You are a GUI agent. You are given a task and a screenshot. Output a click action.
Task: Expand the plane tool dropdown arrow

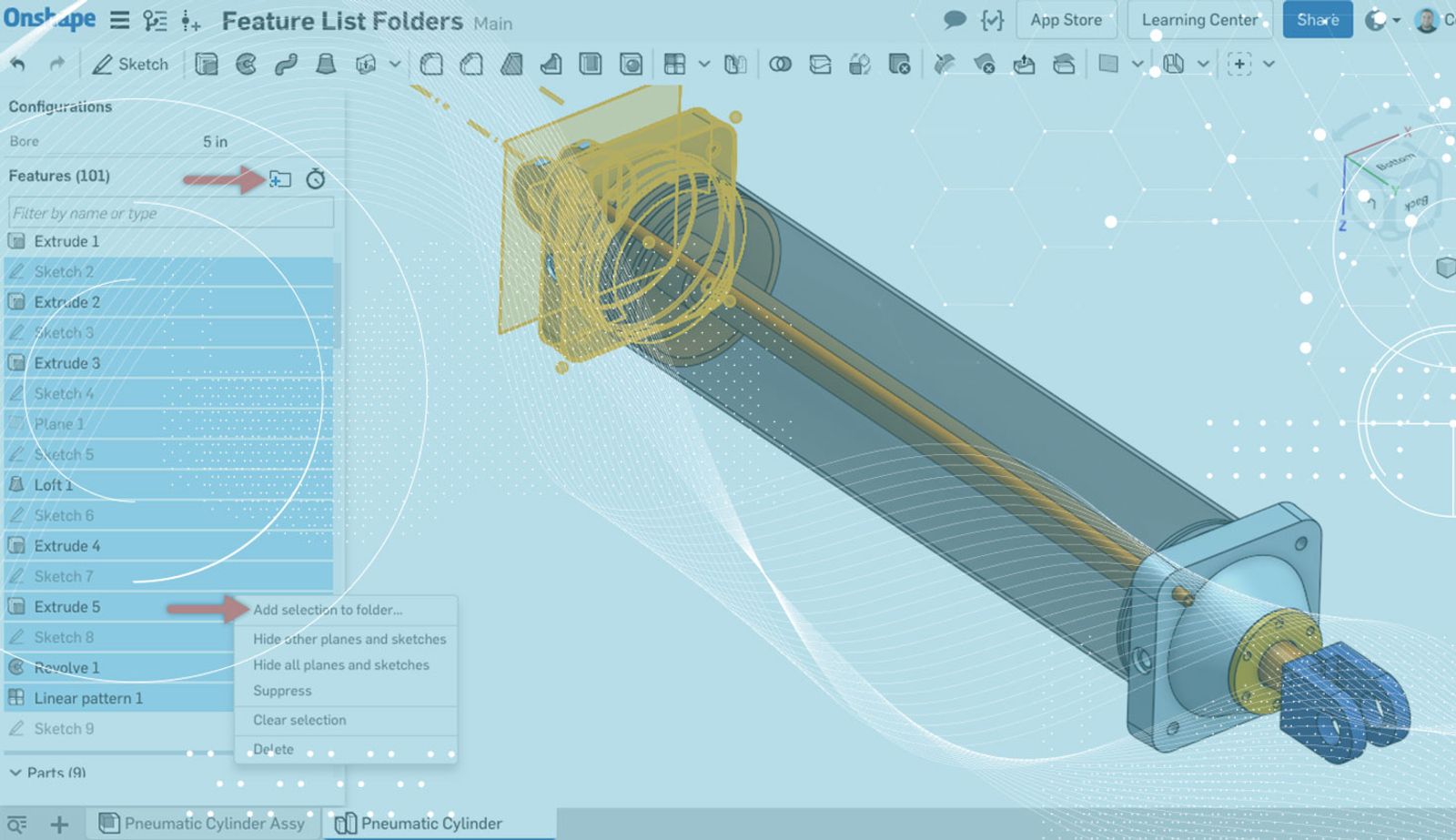1137,64
